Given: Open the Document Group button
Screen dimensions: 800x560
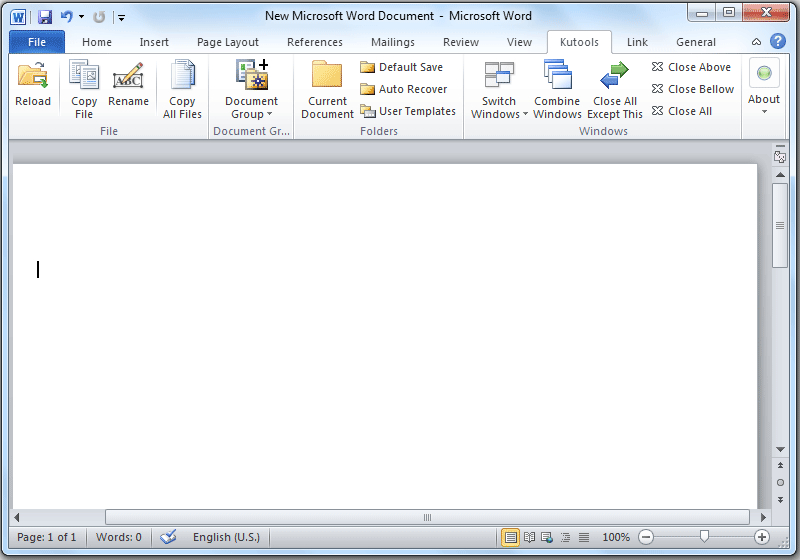Looking at the screenshot, I should pos(251,89).
